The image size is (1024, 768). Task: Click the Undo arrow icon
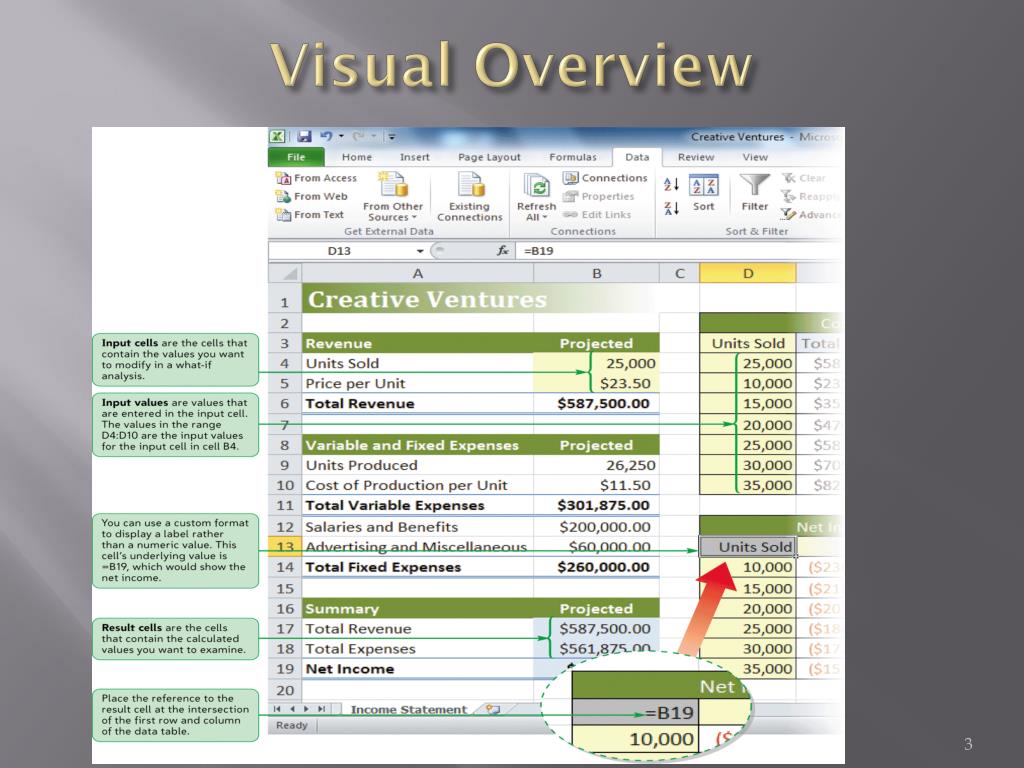(x=326, y=136)
